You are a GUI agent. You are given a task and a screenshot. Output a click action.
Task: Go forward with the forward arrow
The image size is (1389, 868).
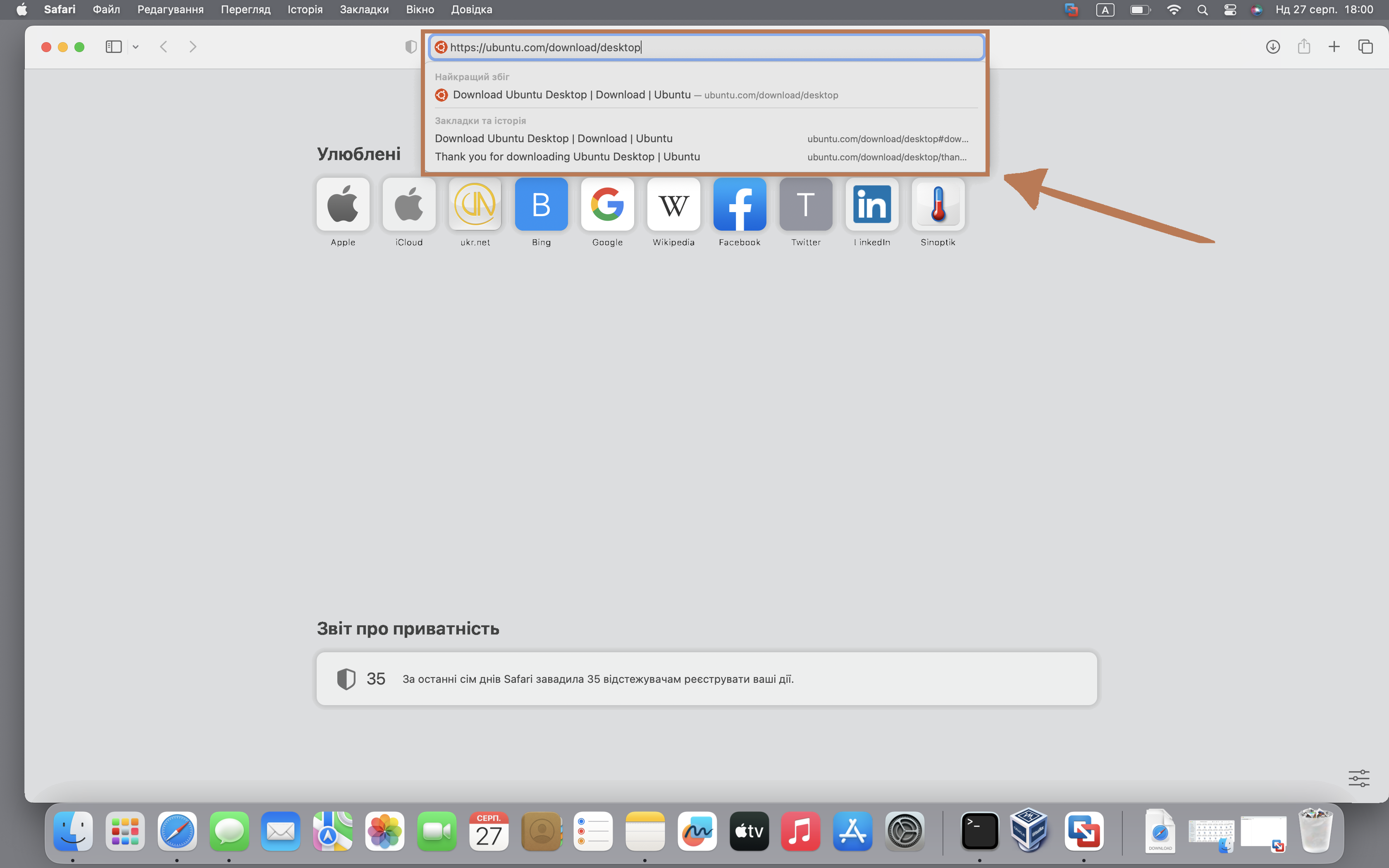pos(193,47)
